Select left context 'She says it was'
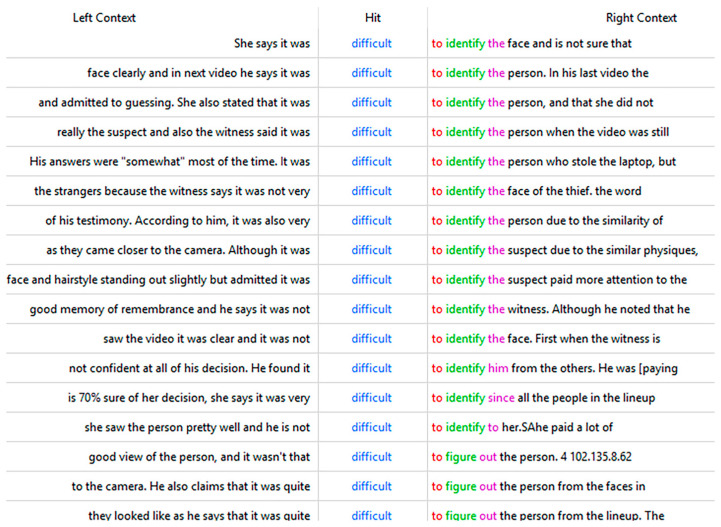The width and height of the screenshot is (721, 527). [x=272, y=44]
